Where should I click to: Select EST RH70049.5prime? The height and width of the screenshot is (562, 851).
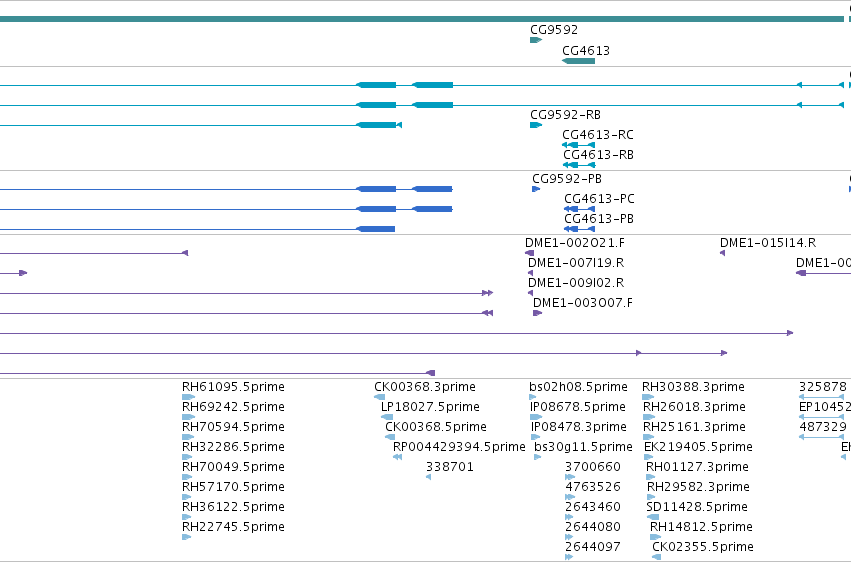[x=233, y=468]
